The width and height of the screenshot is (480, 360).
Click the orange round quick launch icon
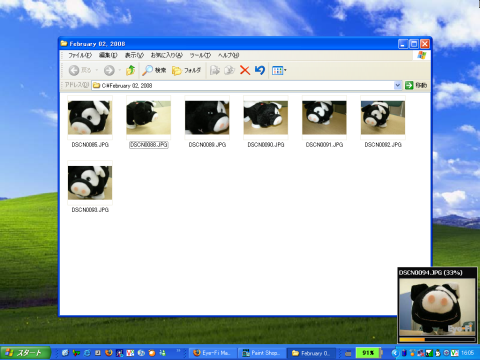pyautogui.click(x=152, y=353)
